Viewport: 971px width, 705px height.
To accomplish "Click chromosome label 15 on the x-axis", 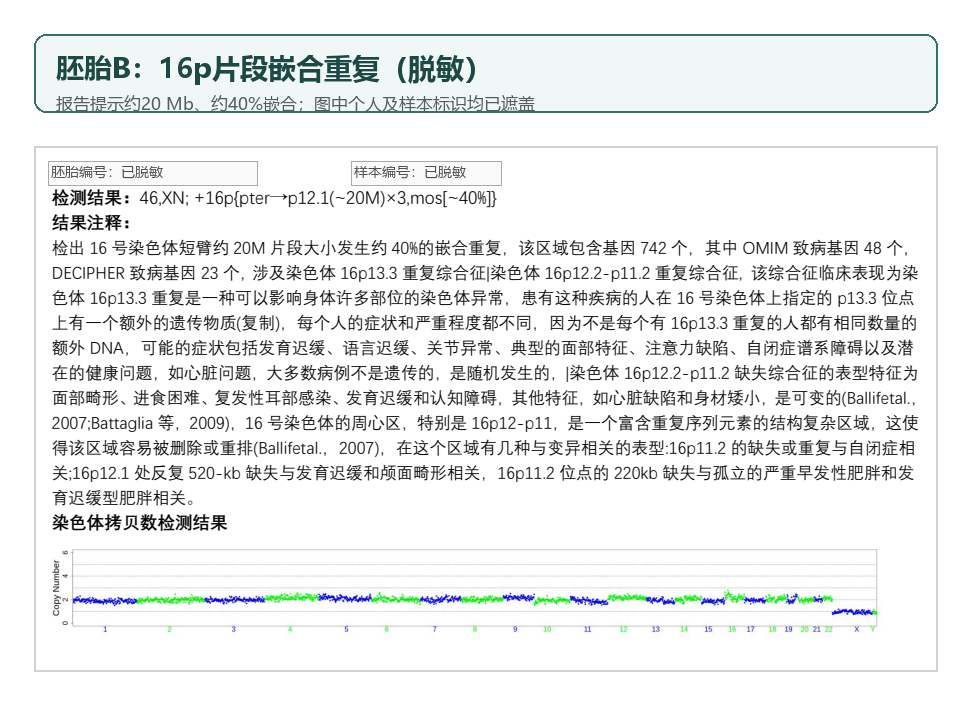I will (x=708, y=629).
